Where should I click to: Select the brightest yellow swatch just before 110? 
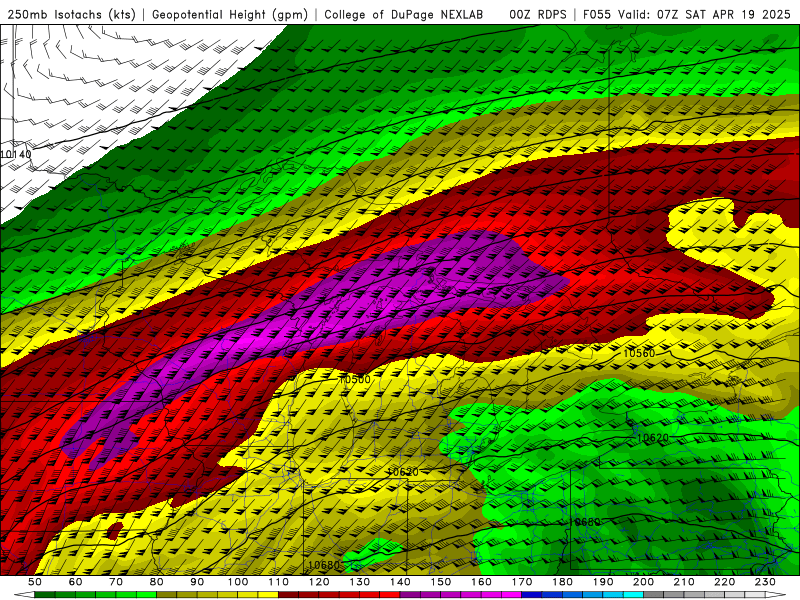click(x=268, y=595)
